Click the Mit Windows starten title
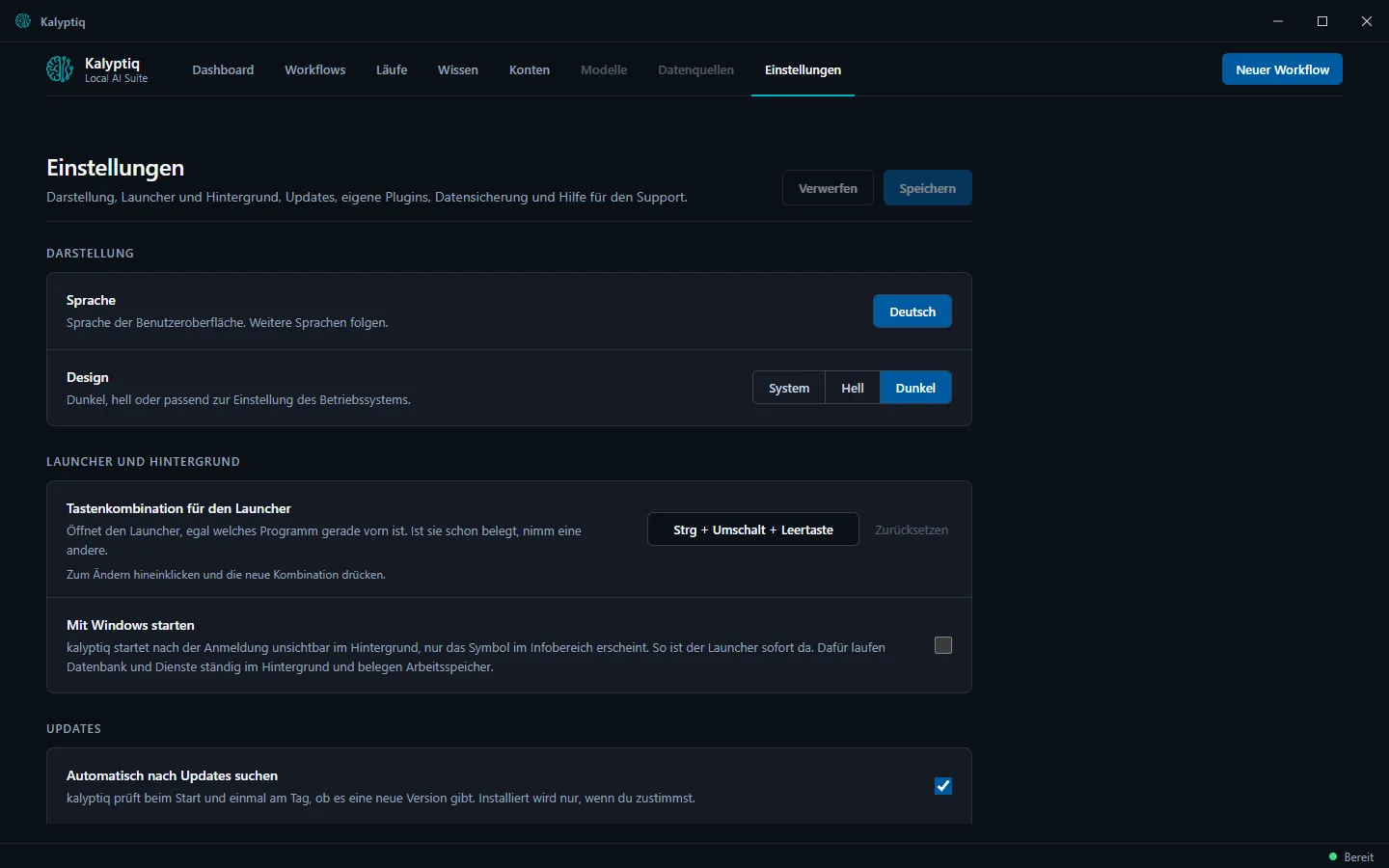Screen dimensions: 1389x868 (130, 625)
